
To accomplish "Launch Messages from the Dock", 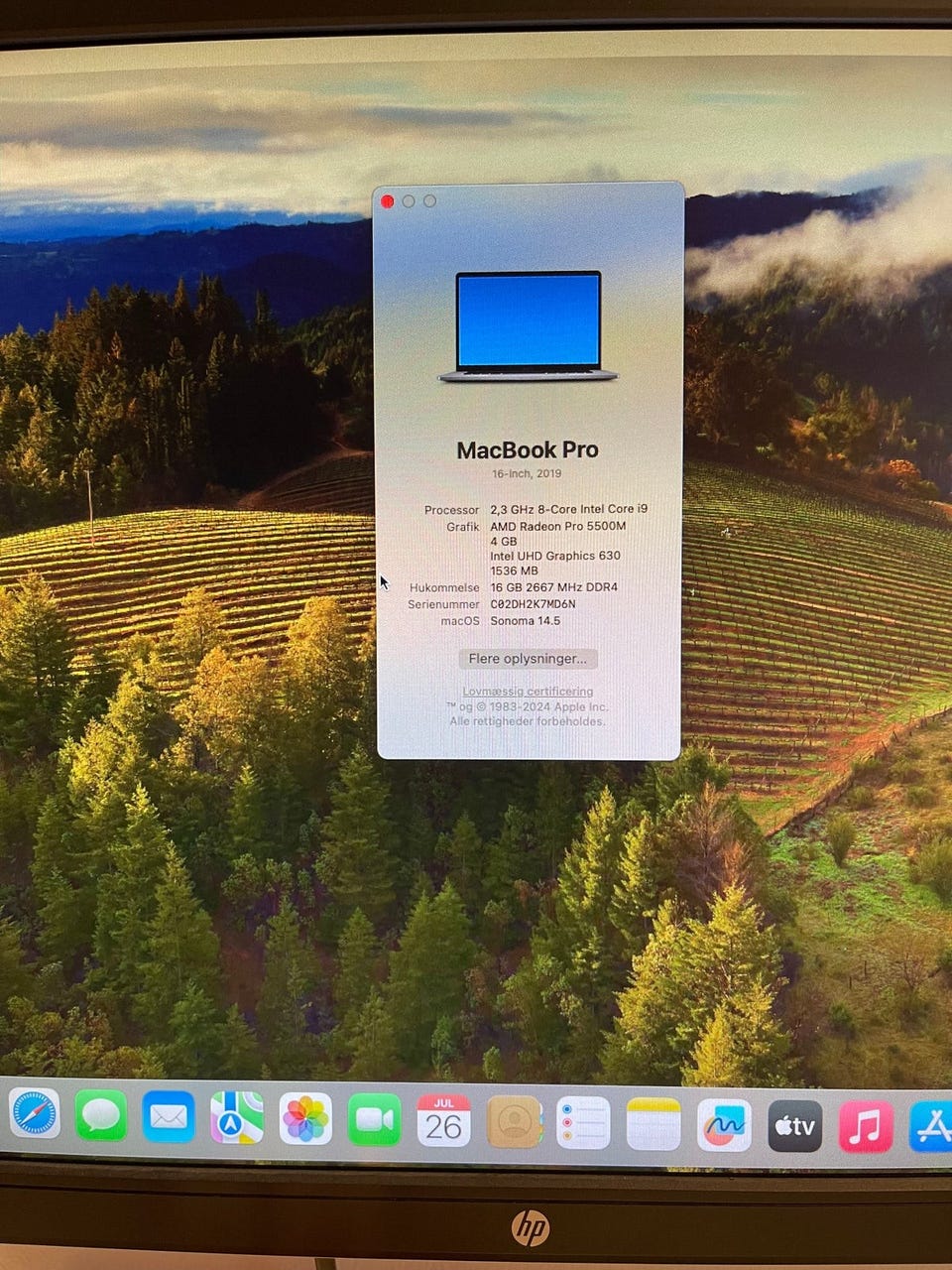I will [101, 1115].
